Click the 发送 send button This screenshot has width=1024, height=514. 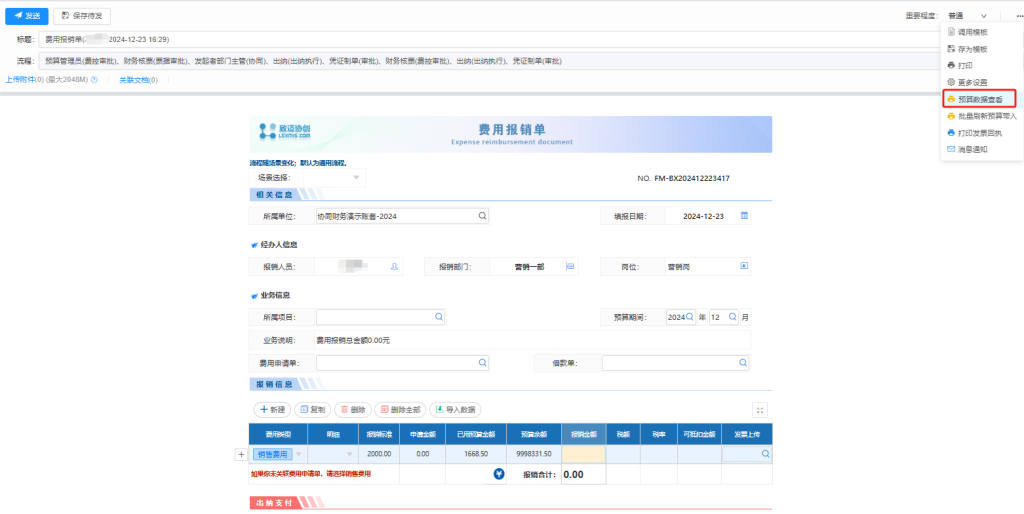26,16
